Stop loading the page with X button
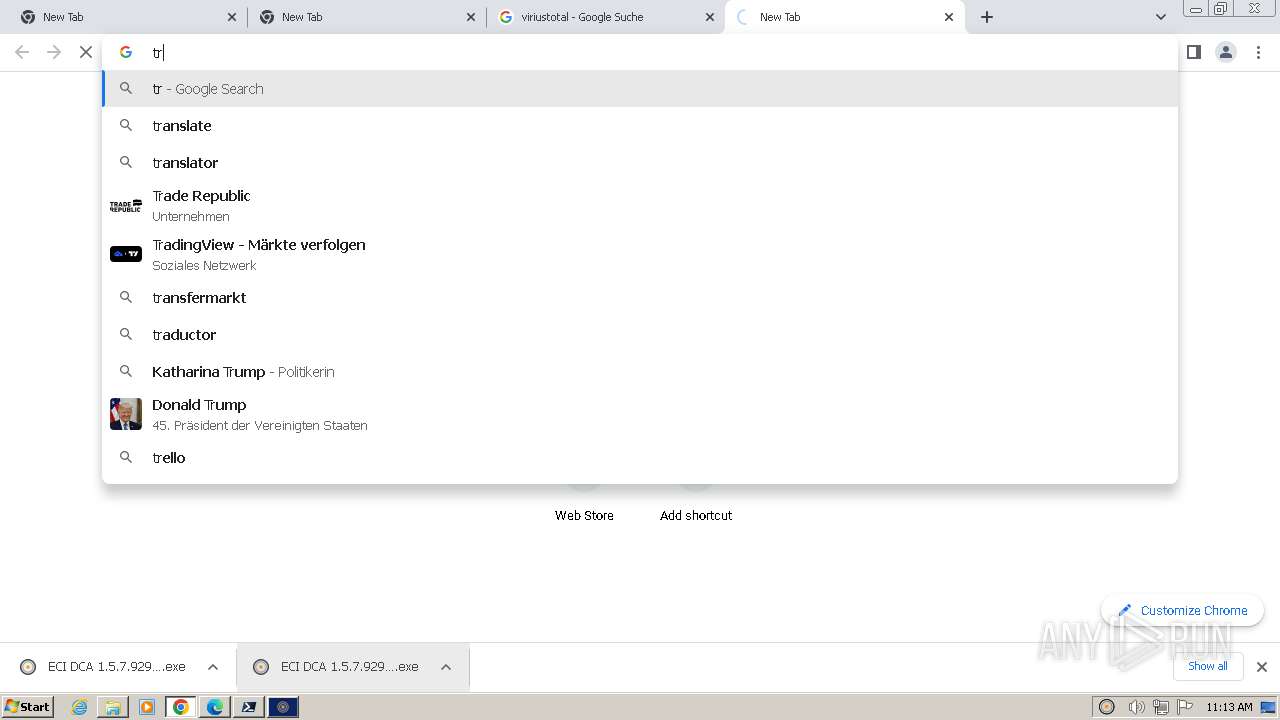 pos(86,52)
